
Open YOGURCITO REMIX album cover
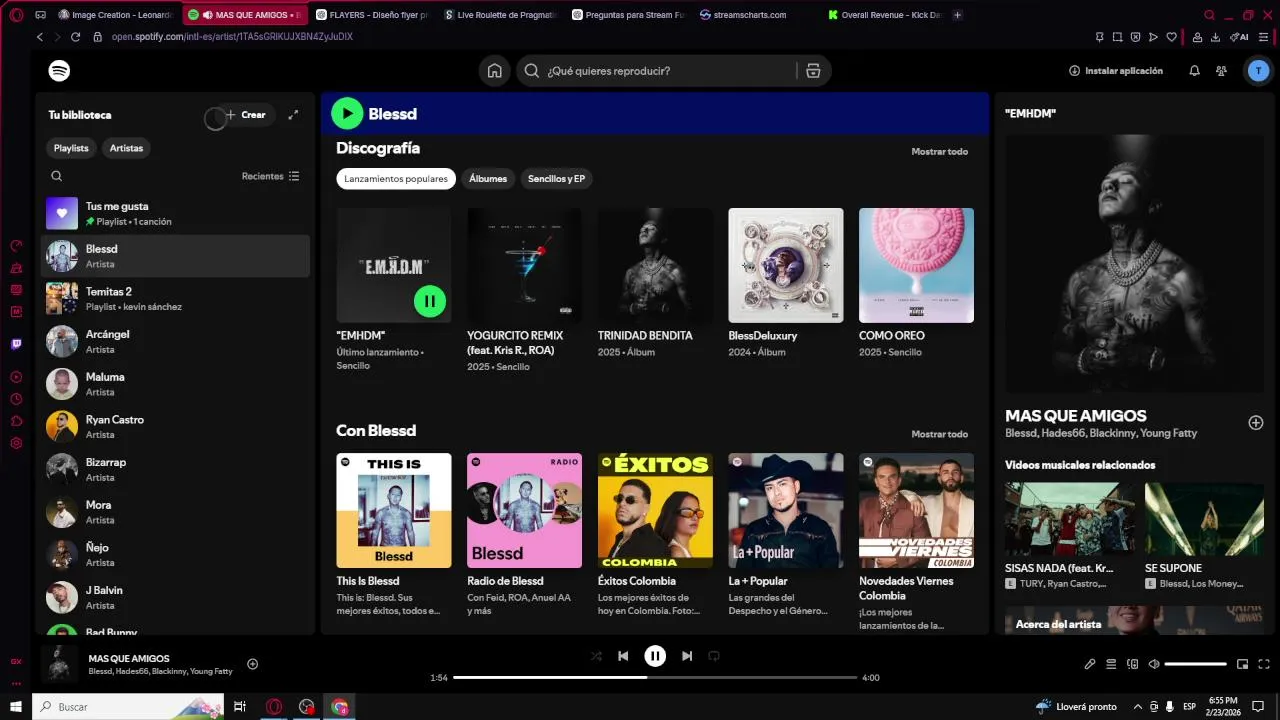(524, 265)
